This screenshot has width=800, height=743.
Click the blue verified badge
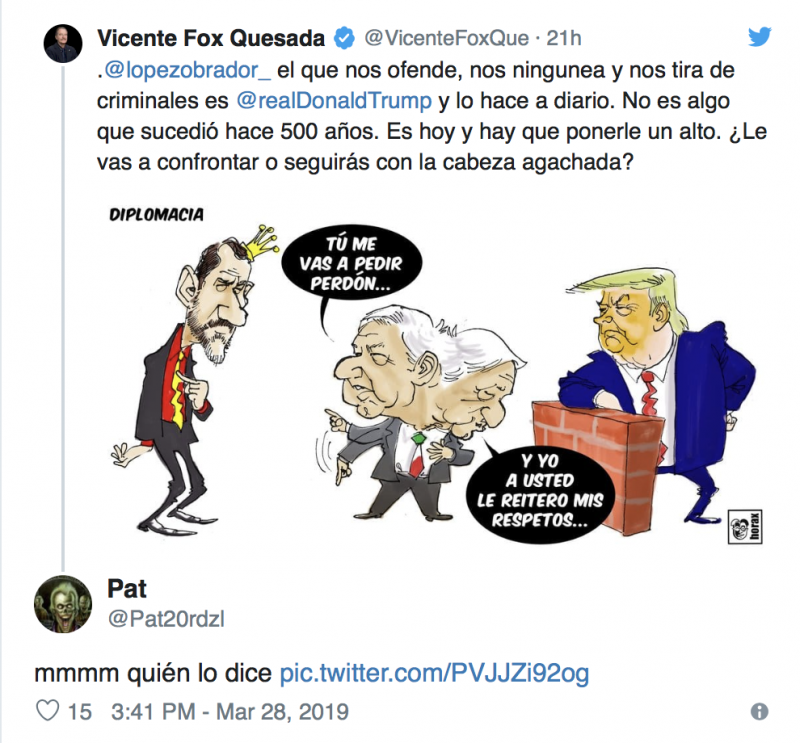coord(344,38)
